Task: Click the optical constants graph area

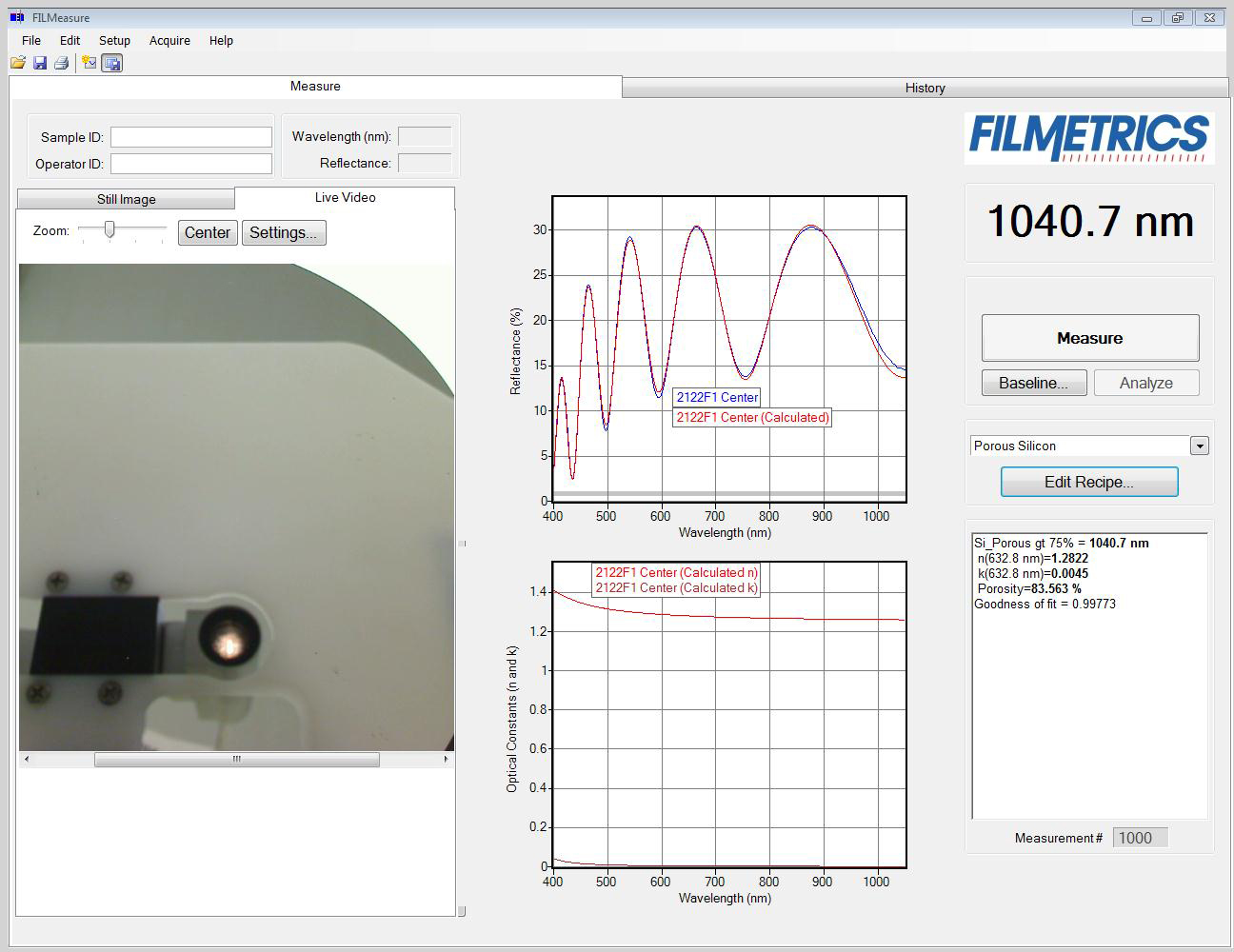Action: pos(729,715)
